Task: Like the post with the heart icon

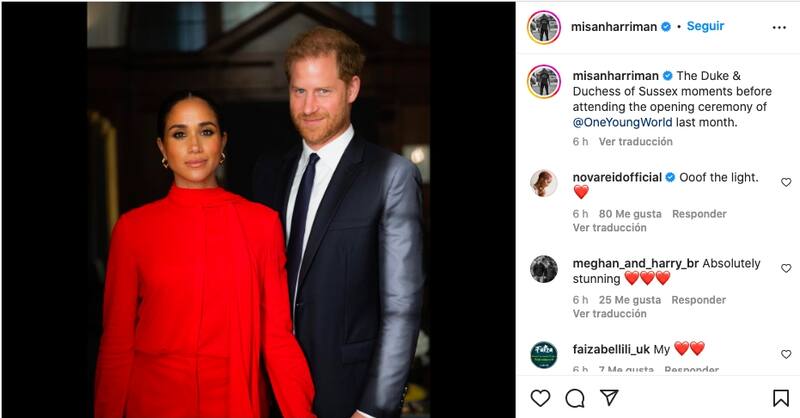Action: point(540,398)
